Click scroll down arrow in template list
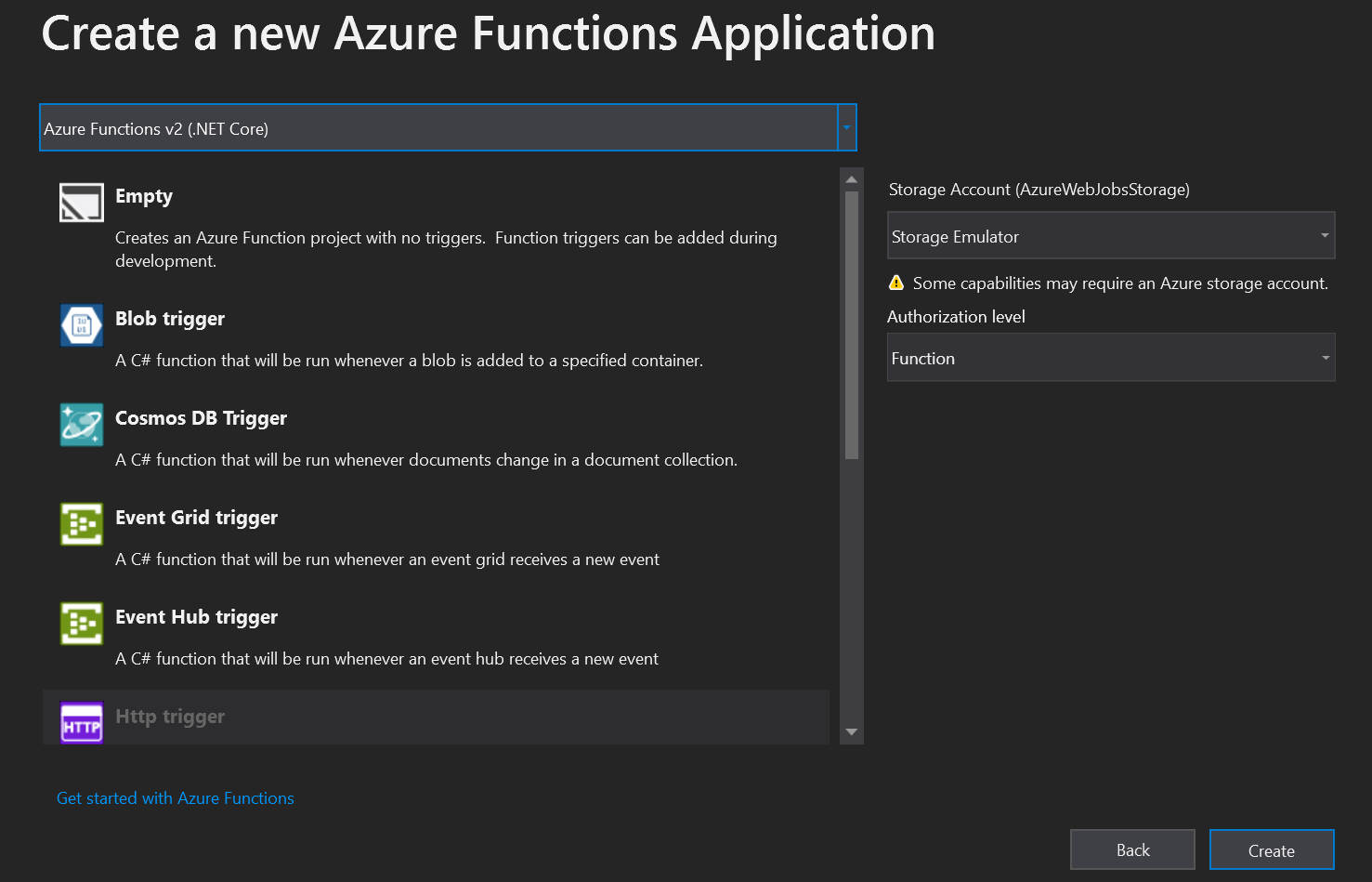Viewport: 1372px width, 882px height. pyautogui.click(x=852, y=732)
